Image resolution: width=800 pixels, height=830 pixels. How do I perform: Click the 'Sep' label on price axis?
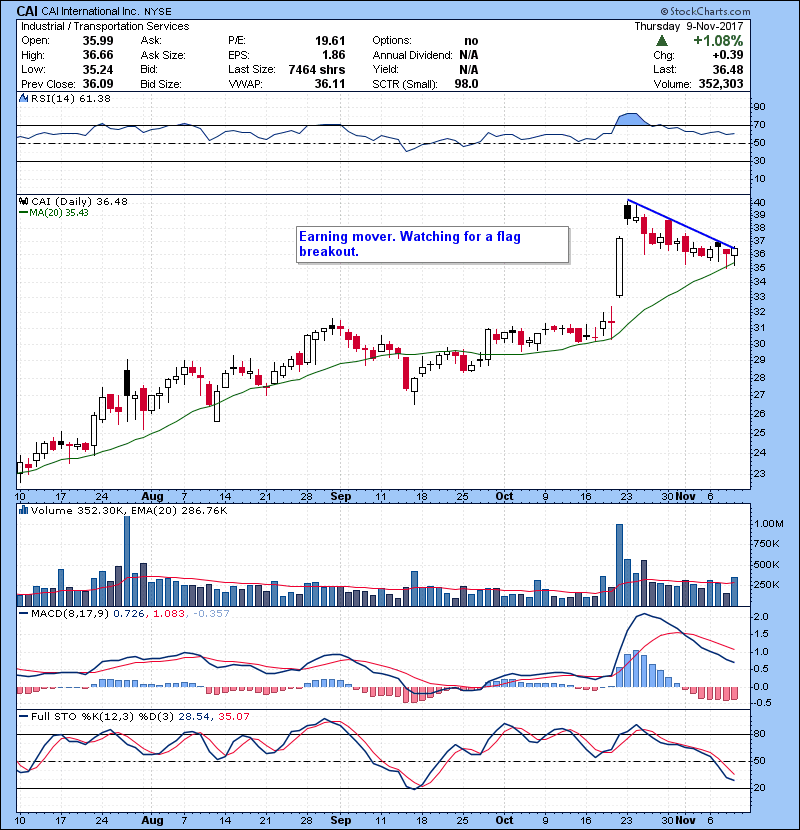[340, 497]
